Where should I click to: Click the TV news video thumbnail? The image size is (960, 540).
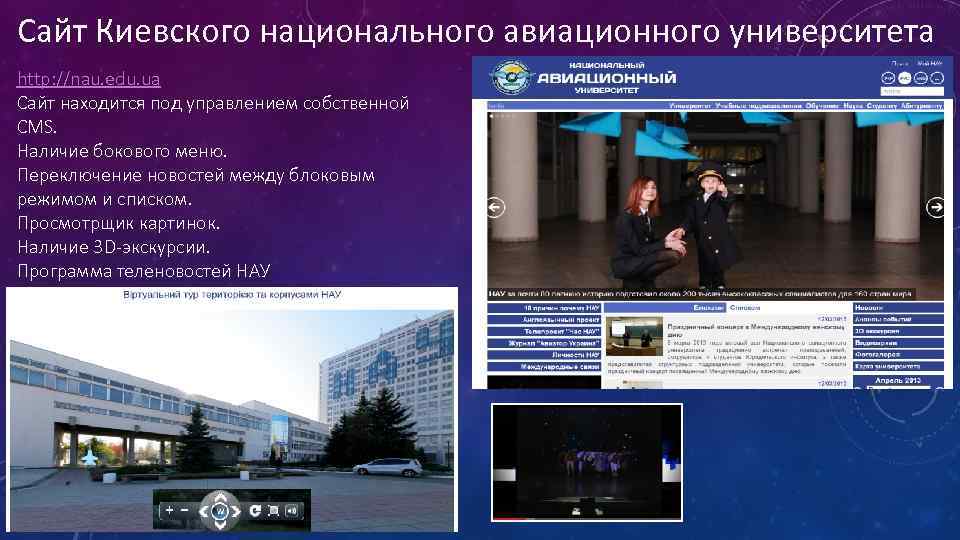(x=587, y=462)
